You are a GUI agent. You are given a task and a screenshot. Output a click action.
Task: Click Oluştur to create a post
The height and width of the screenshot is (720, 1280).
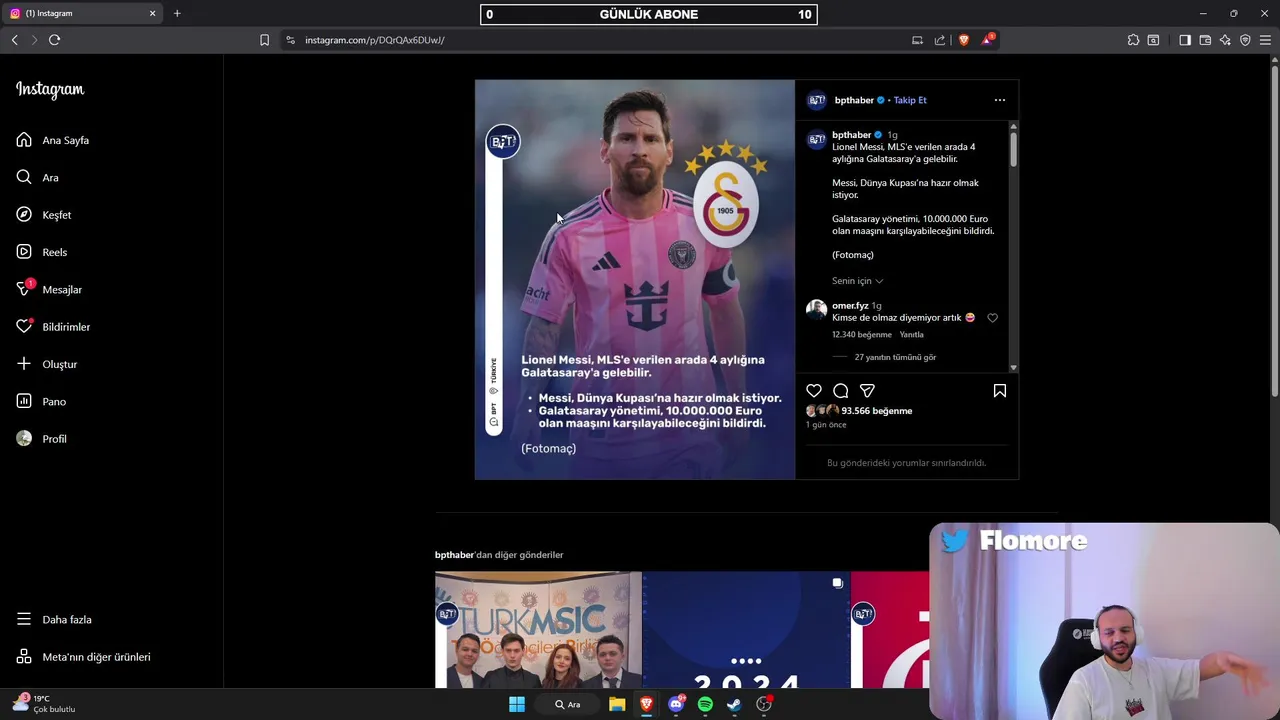47,364
